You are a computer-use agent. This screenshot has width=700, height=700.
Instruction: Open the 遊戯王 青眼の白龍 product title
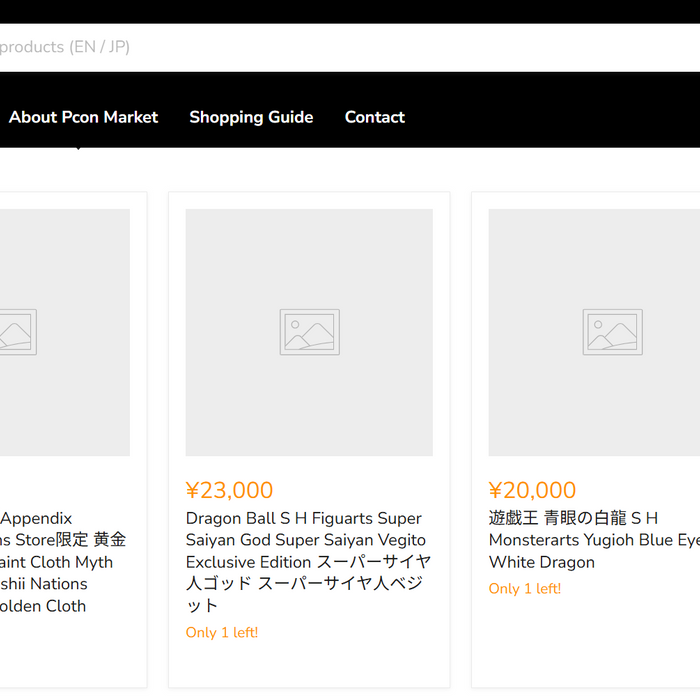pyautogui.click(x=573, y=519)
